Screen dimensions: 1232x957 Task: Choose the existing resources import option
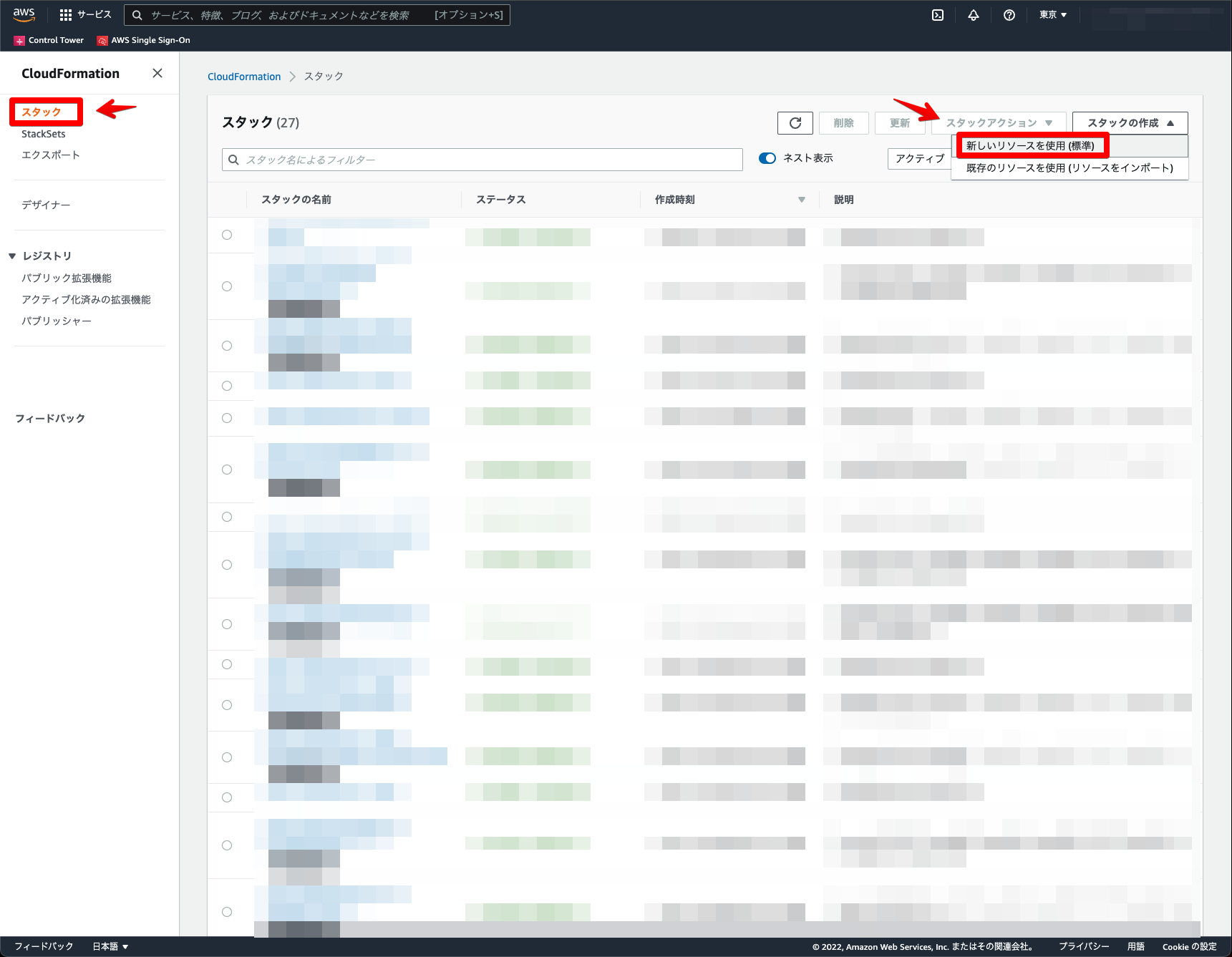tap(1069, 168)
